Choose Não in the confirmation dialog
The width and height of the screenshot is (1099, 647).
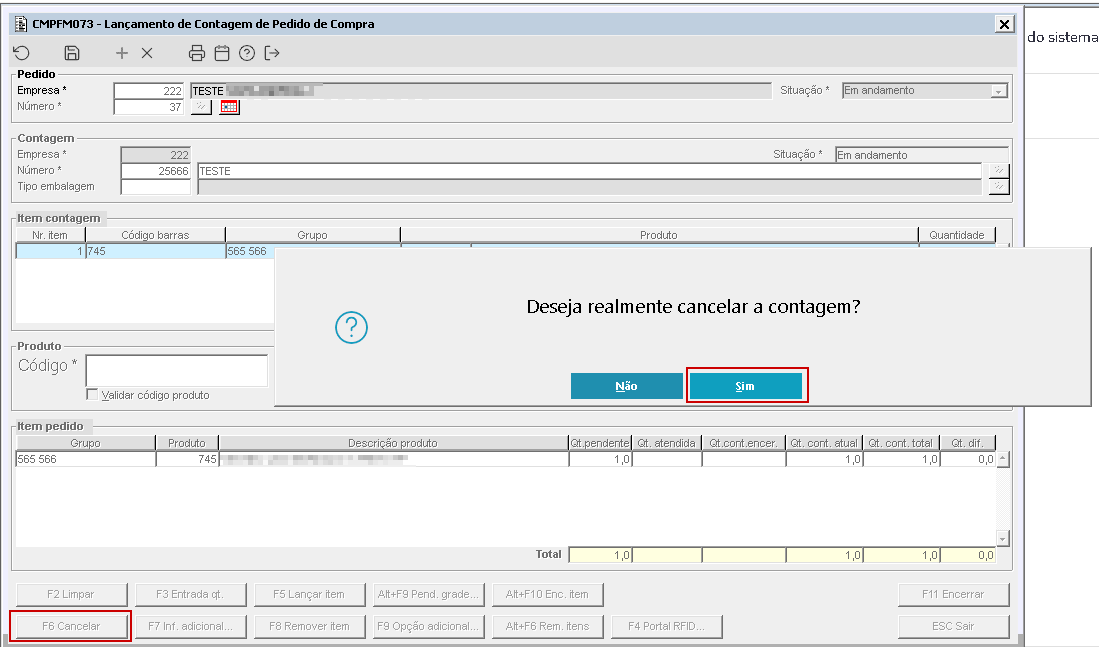tap(627, 386)
